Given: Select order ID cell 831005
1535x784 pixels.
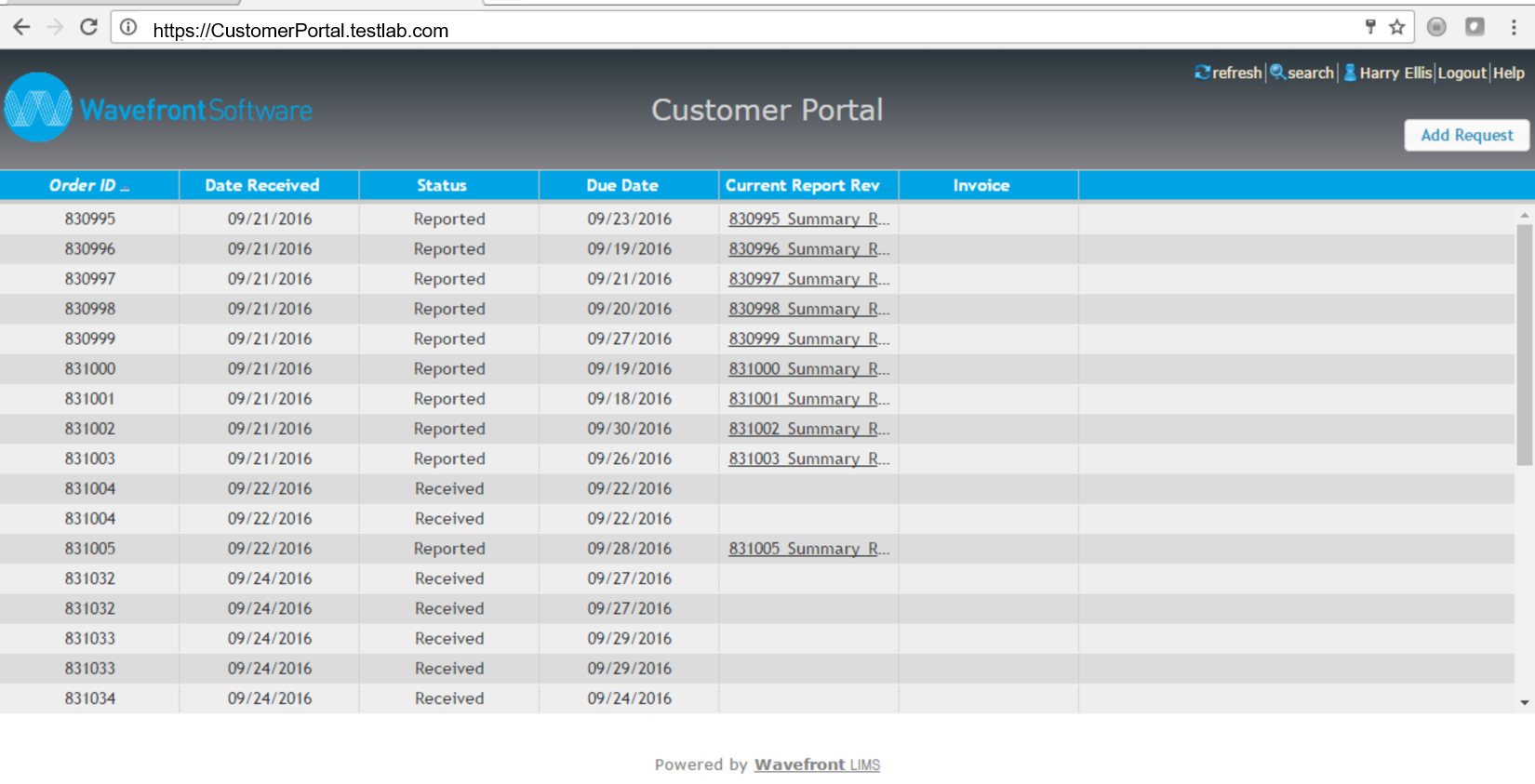Looking at the screenshot, I should coord(90,549).
